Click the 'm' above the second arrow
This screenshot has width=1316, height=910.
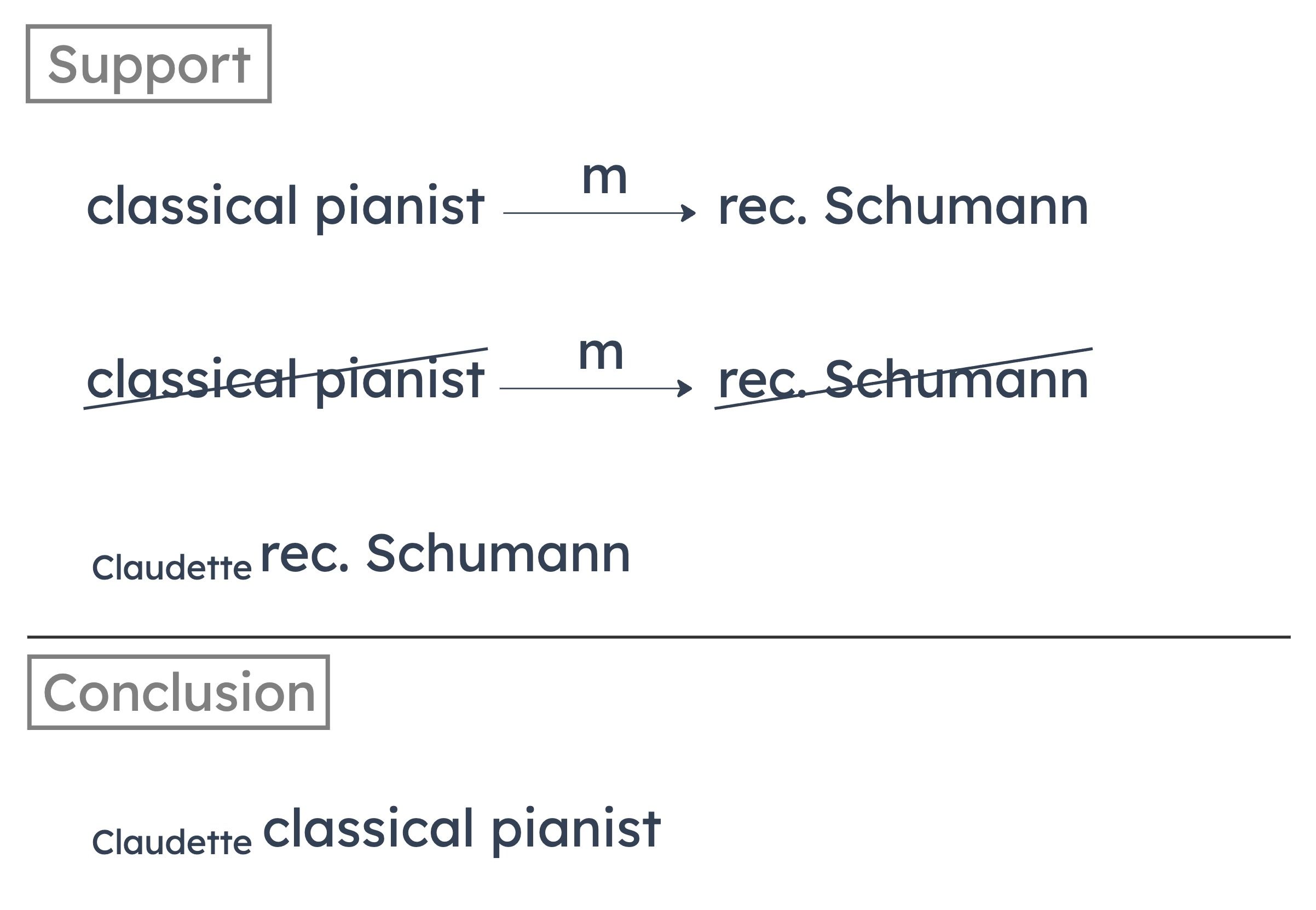pos(601,353)
